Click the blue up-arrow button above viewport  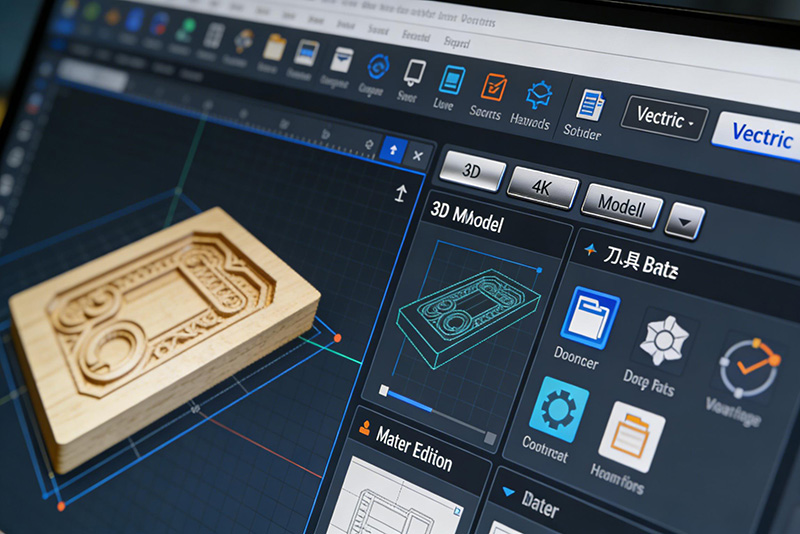[393, 150]
